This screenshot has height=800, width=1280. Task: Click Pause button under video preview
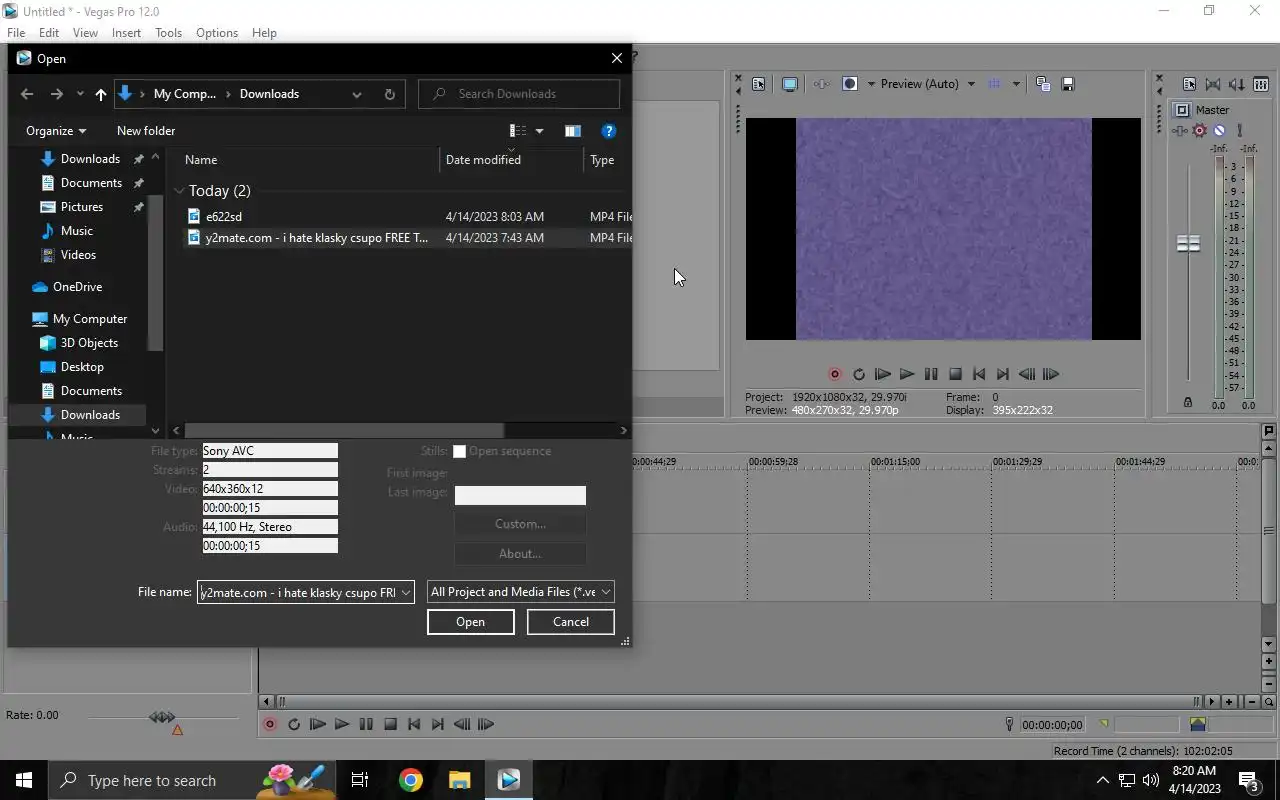[x=931, y=374]
